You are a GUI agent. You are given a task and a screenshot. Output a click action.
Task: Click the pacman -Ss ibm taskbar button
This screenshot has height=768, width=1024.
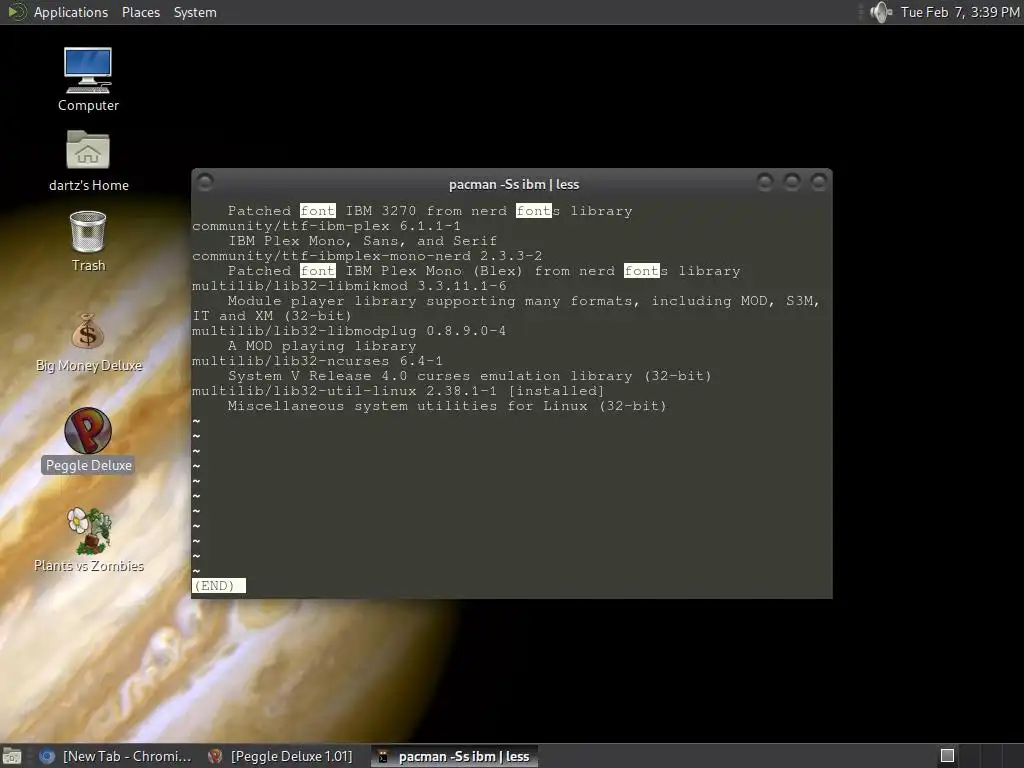pos(454,756)
